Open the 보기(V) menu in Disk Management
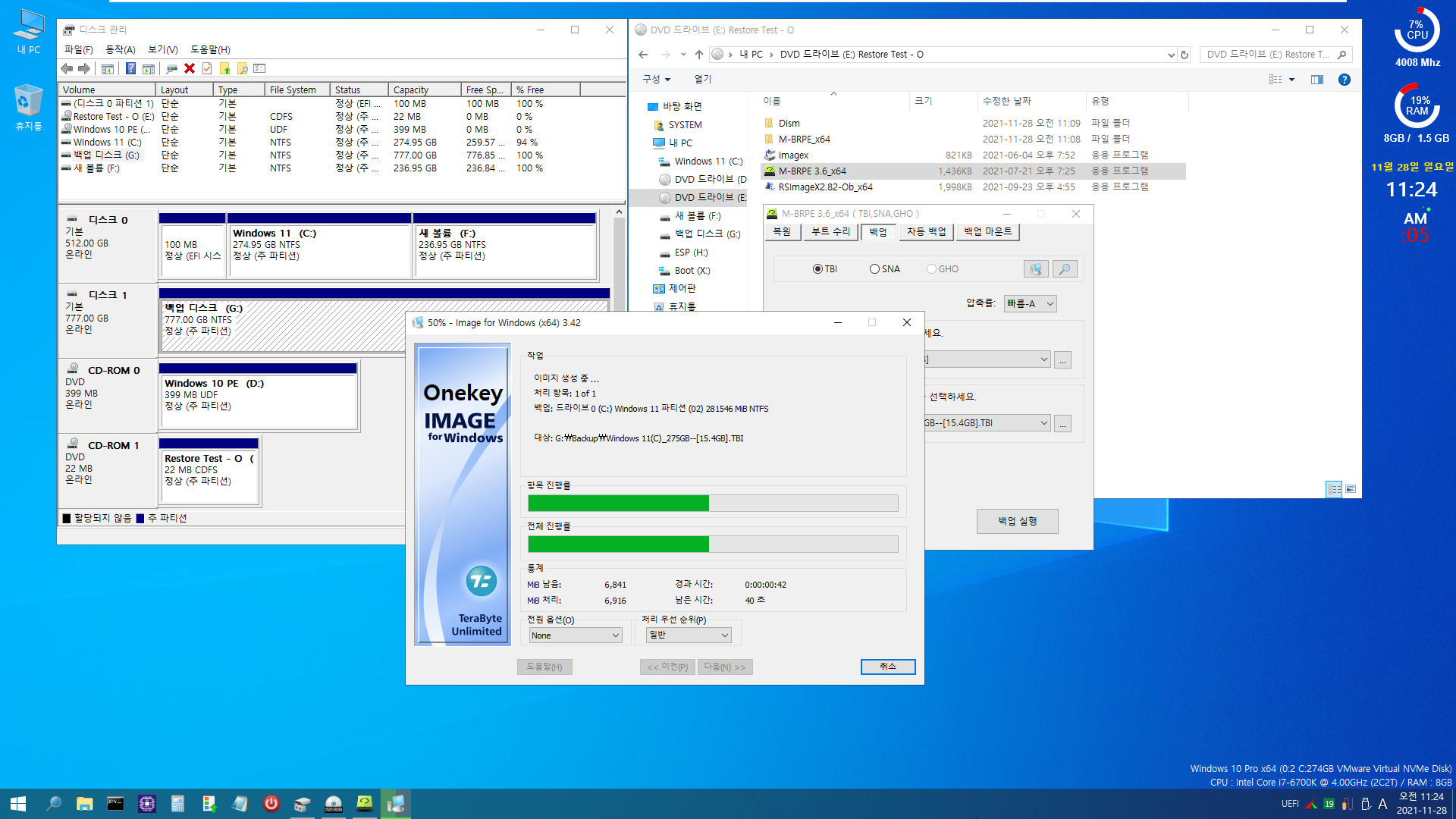This screenshot has width=1456, height=819. (162, 49)
